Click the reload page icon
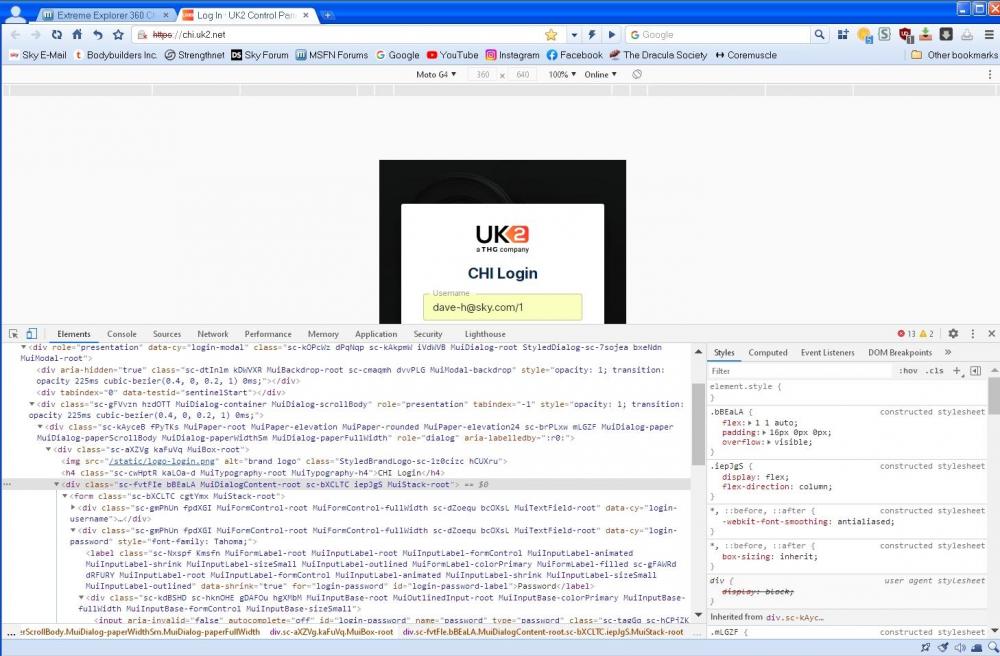1000x656 pixels. pyautogui.click(x=57, y=35)
